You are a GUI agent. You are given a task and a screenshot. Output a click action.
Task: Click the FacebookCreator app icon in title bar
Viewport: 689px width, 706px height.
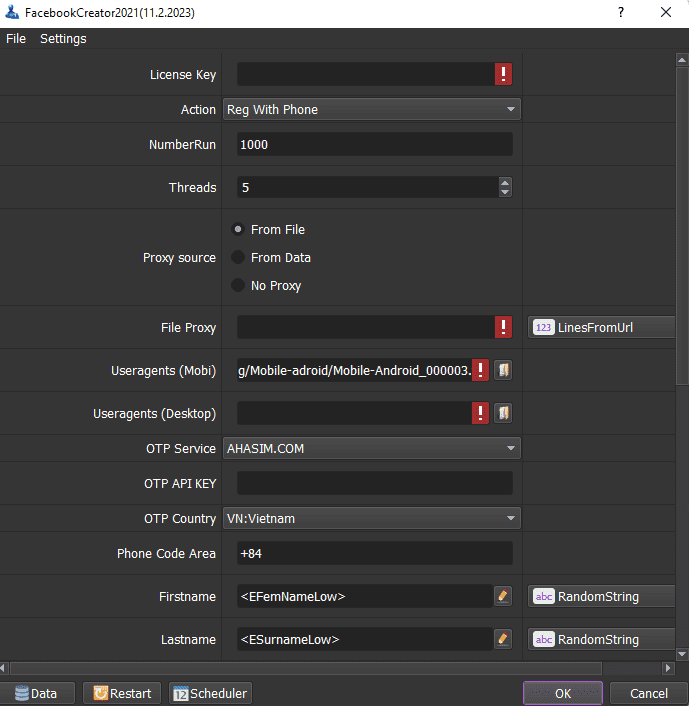pyautogui.click(x=12, y=12)
